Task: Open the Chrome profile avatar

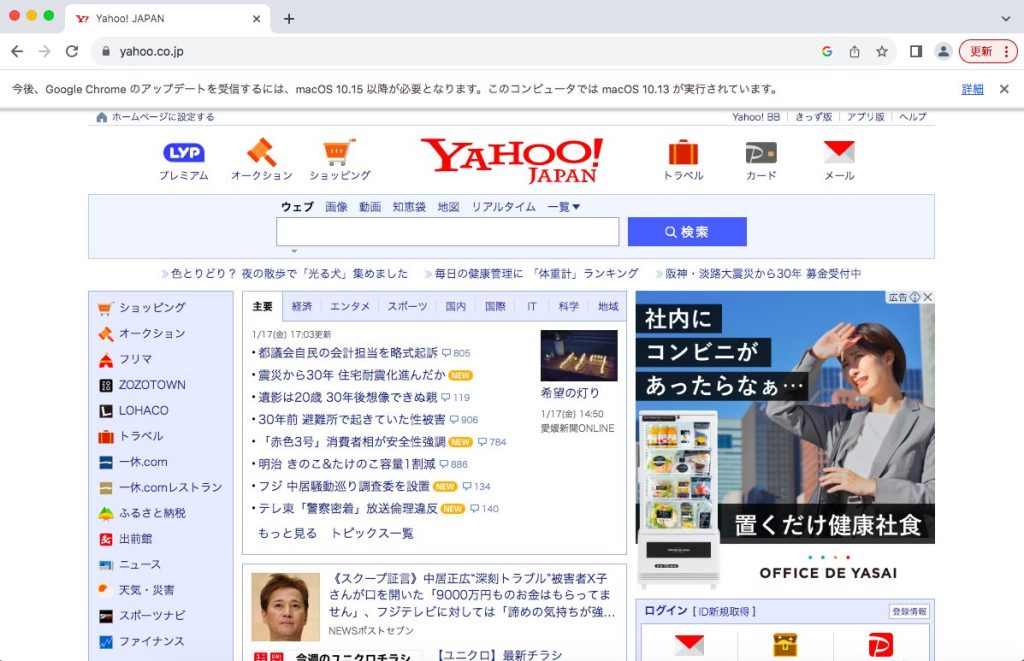Action: [943, 52]
